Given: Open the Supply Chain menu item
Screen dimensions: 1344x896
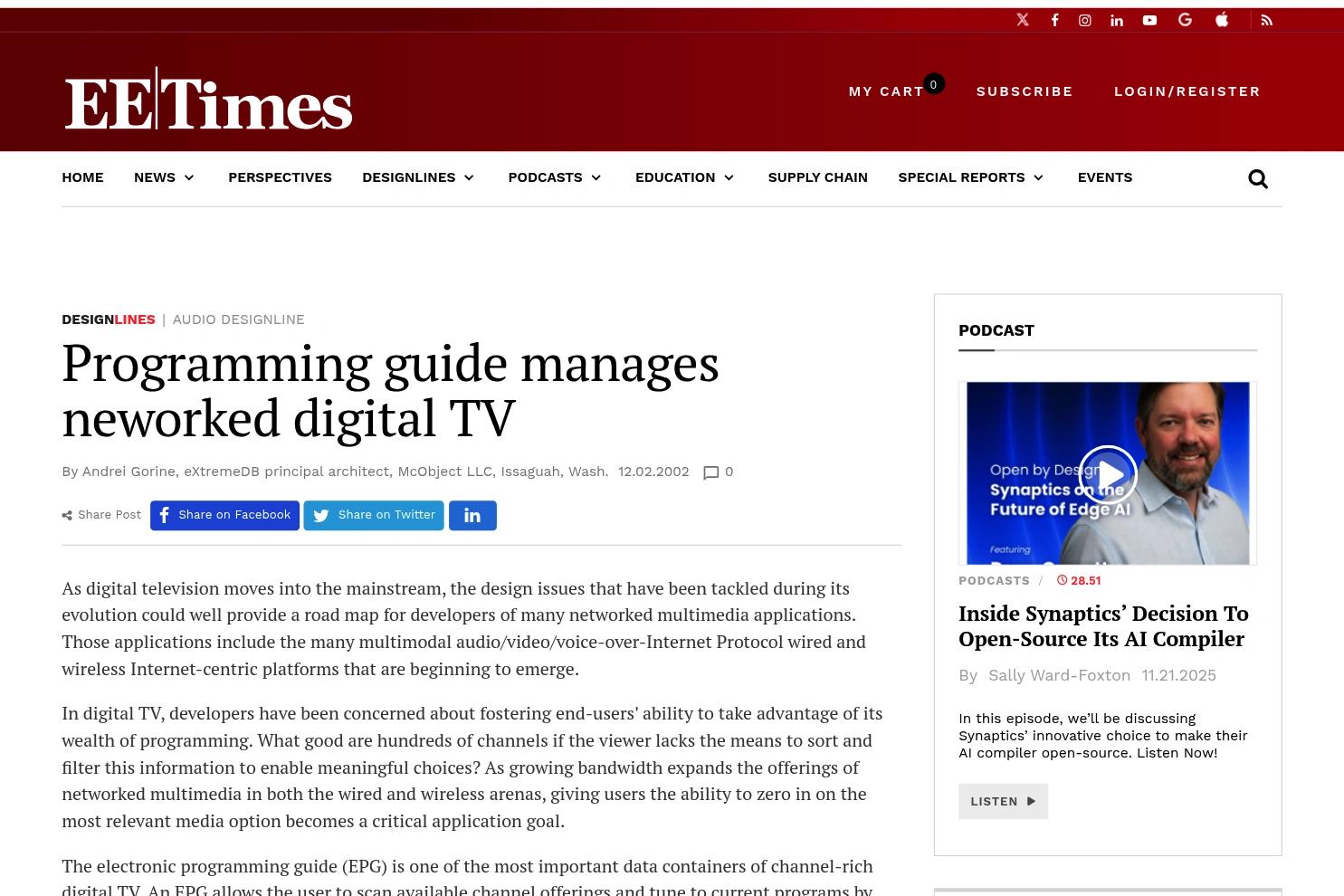Looking at the screenshot, I should point(817,177).
